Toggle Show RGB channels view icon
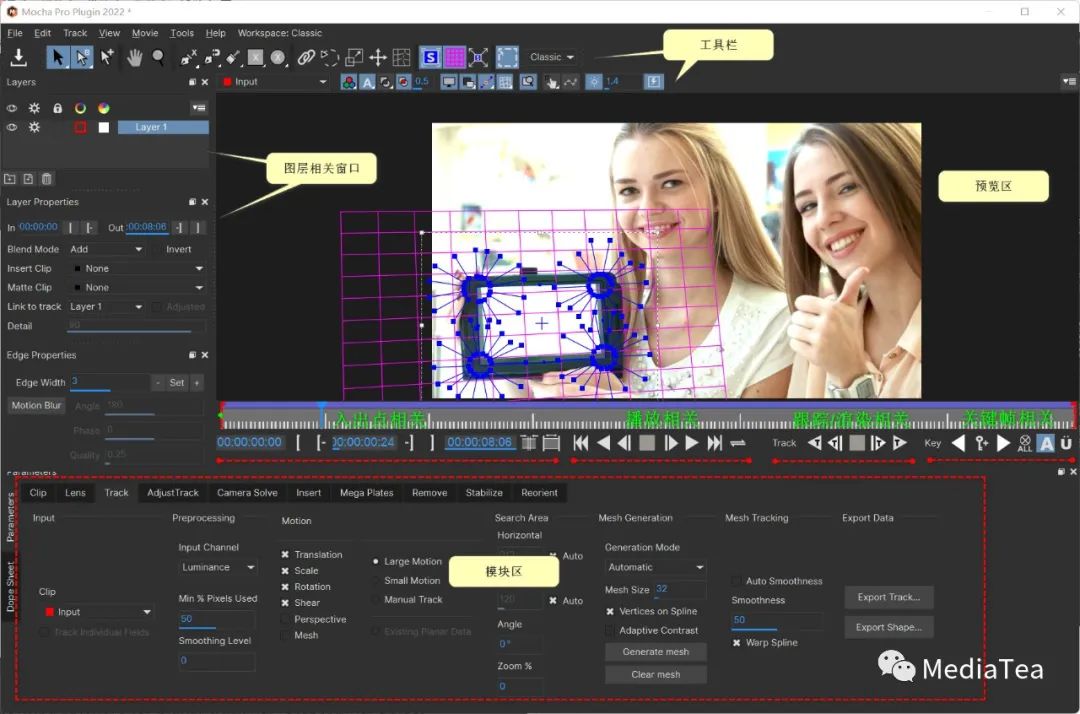Viewport: 1080px width, 714px height. point(349,83)
